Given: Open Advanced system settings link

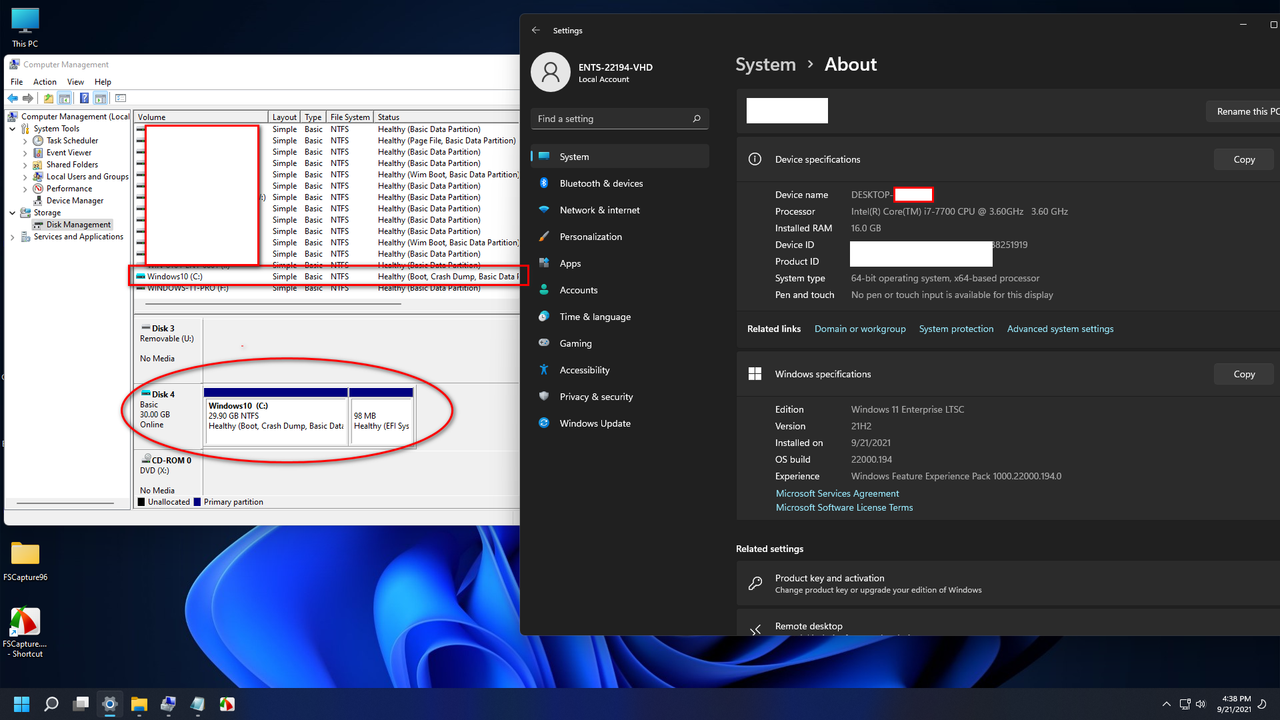Looking at the screenshot, I should (x=1060, y=329).
